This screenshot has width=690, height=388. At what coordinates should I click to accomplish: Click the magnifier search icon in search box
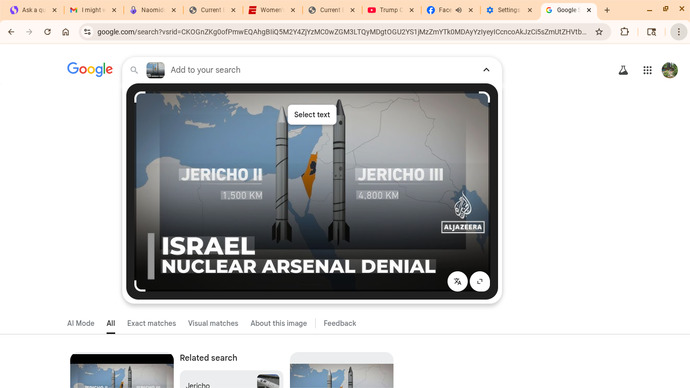134,70
